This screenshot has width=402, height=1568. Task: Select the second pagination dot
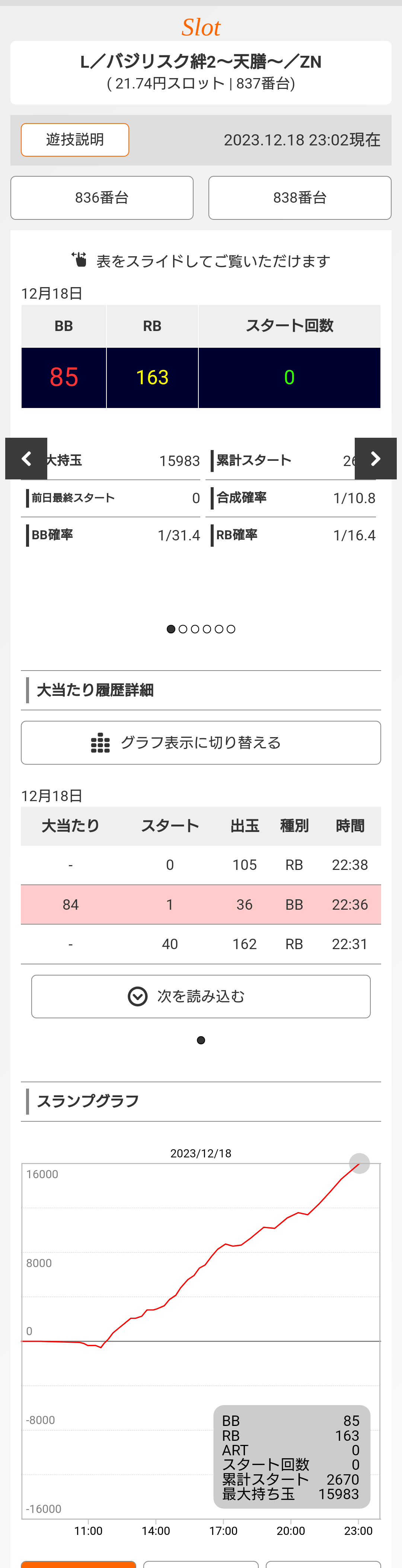[183, 629]
